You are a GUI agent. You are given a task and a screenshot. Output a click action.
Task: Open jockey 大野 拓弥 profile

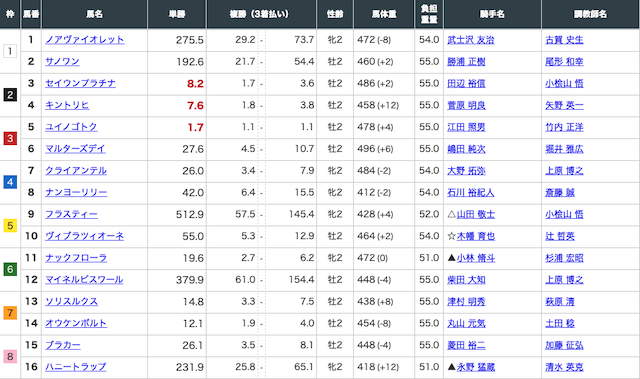click(466, 171)
